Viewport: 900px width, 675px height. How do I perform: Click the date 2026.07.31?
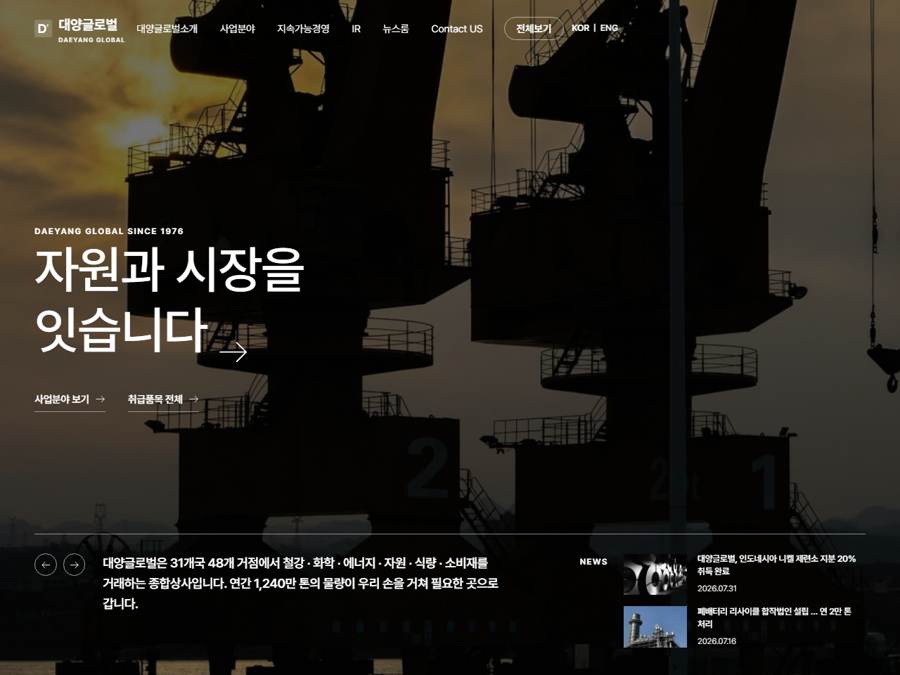pyautogui.click(x=717, y=588)
